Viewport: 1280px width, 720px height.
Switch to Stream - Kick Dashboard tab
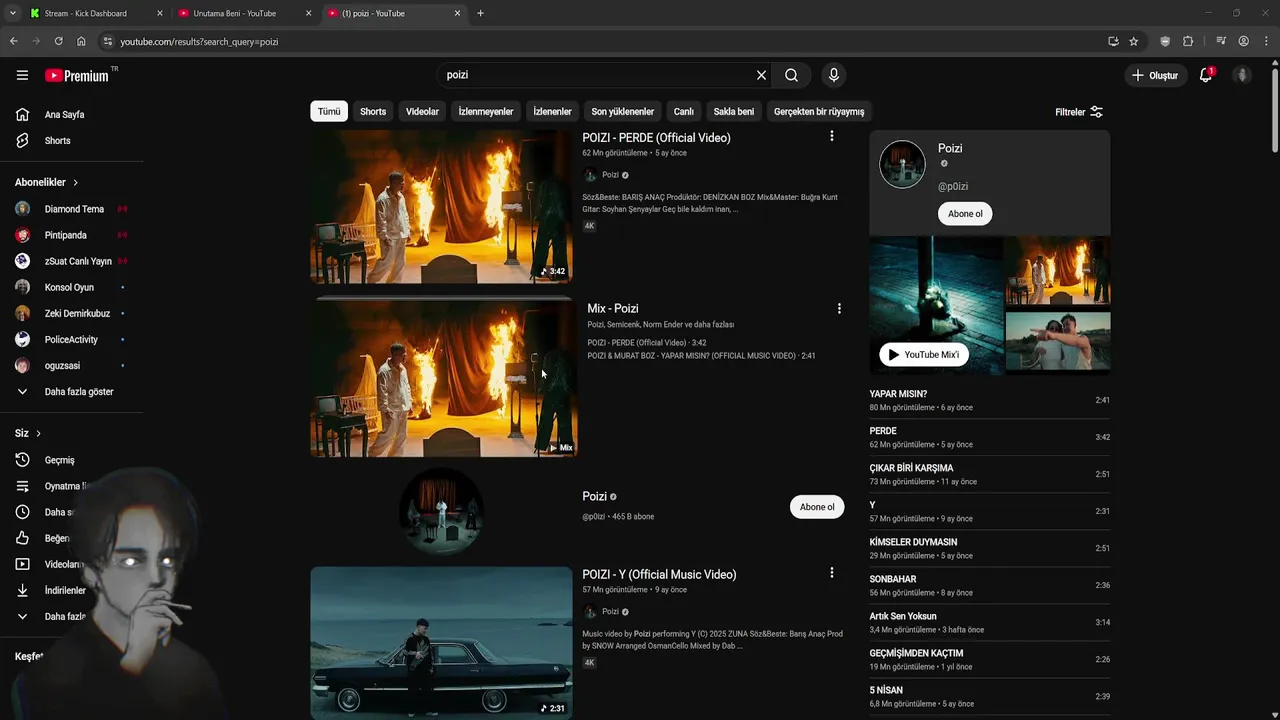[x=96, y=13]
